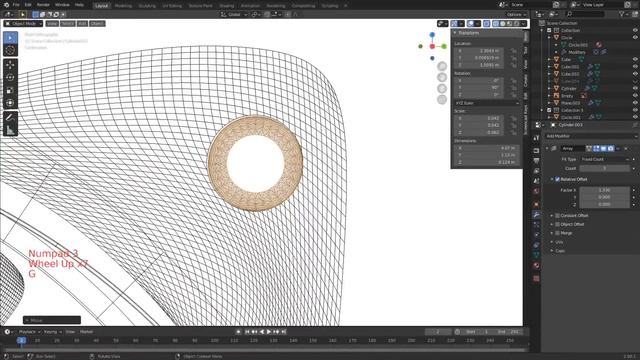Click the viewport zoom magnifier gizmo
Screen dimensions: 640x360
pos(442,66)
